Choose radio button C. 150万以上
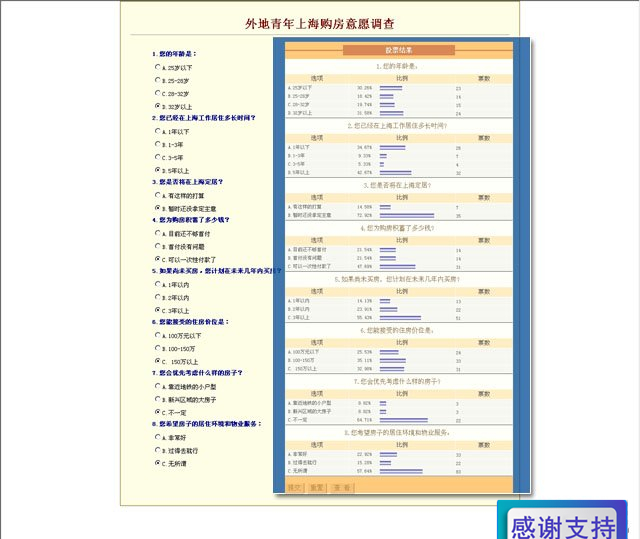Viewport: 640px width, 539px height. (x=158, y=361)
